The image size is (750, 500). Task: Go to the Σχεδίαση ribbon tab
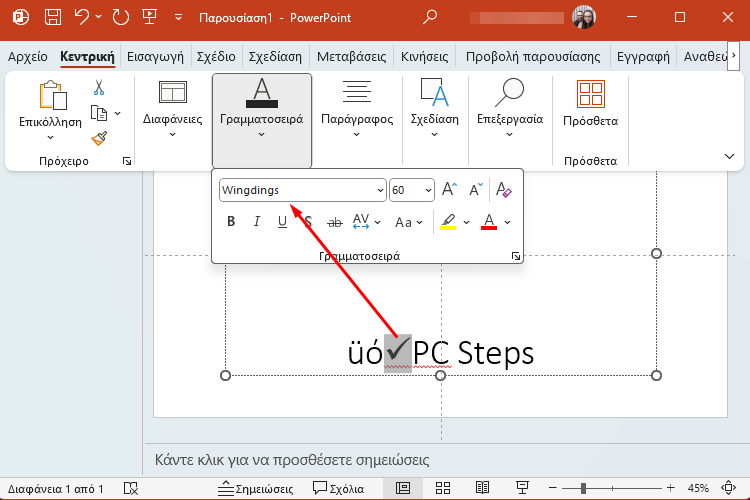(275, 56)
